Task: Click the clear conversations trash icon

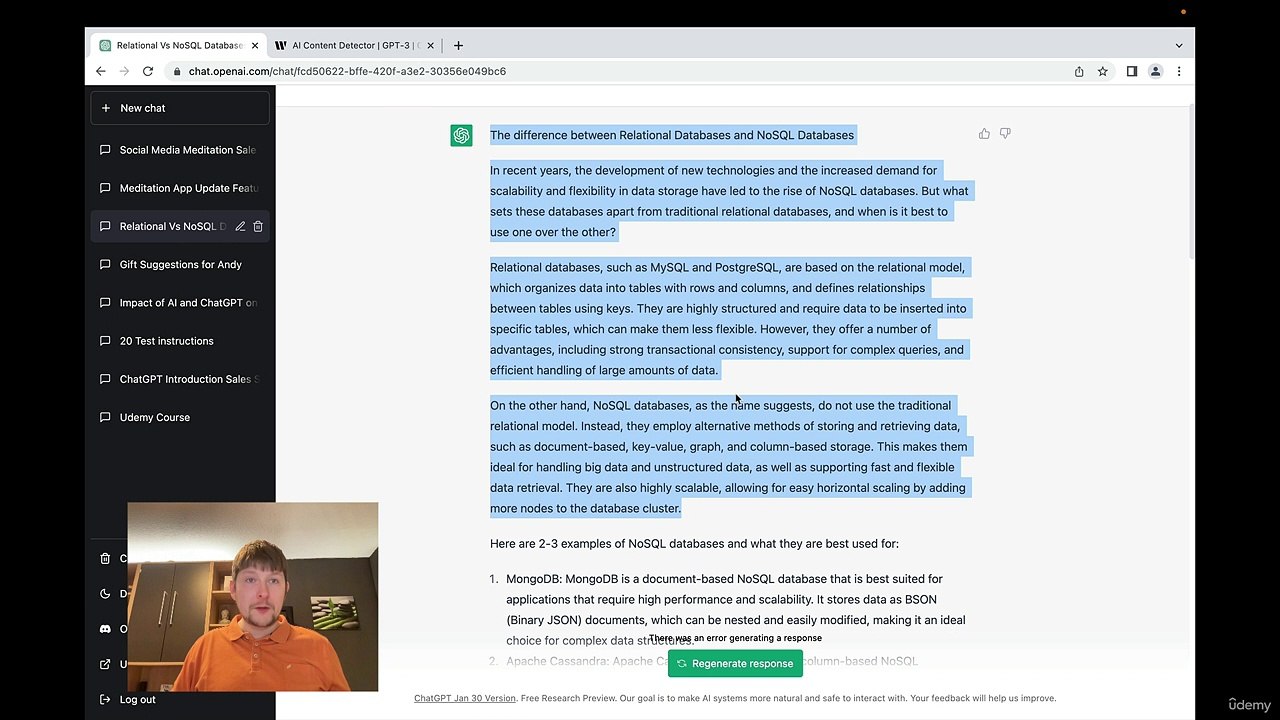Action: (x=105, y=558)
